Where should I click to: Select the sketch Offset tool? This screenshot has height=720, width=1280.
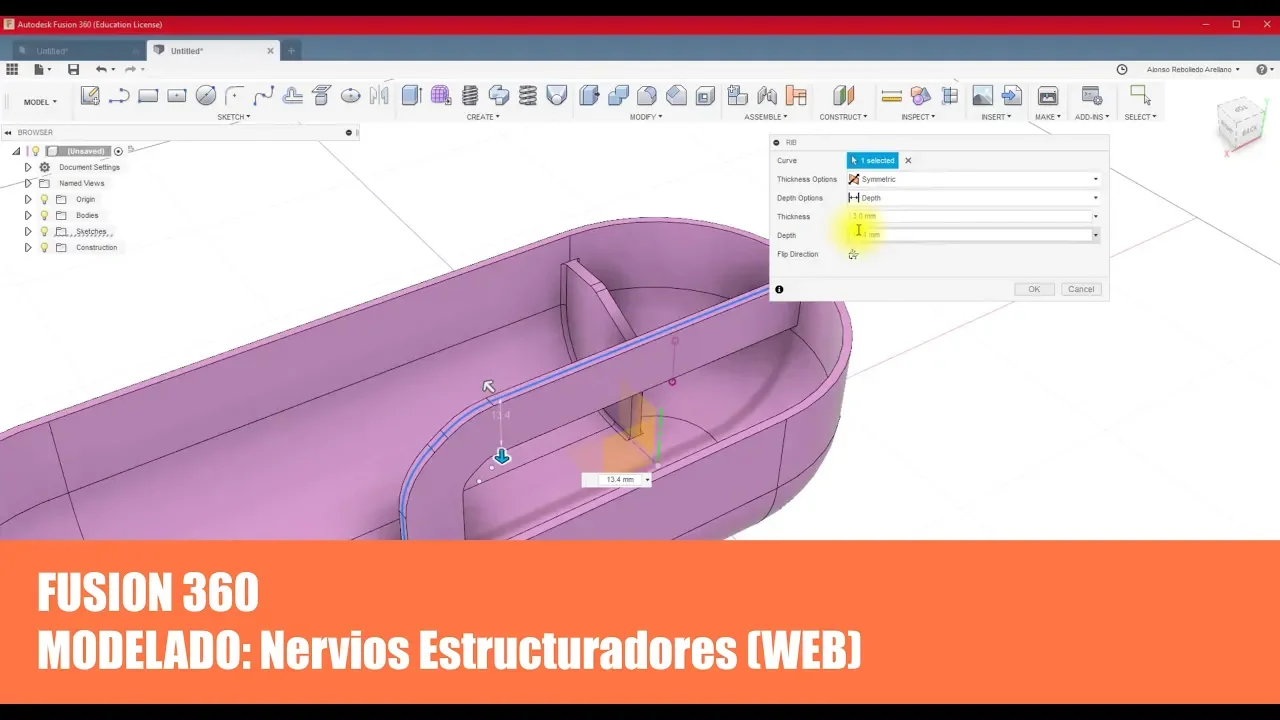[x=293, y=96]
